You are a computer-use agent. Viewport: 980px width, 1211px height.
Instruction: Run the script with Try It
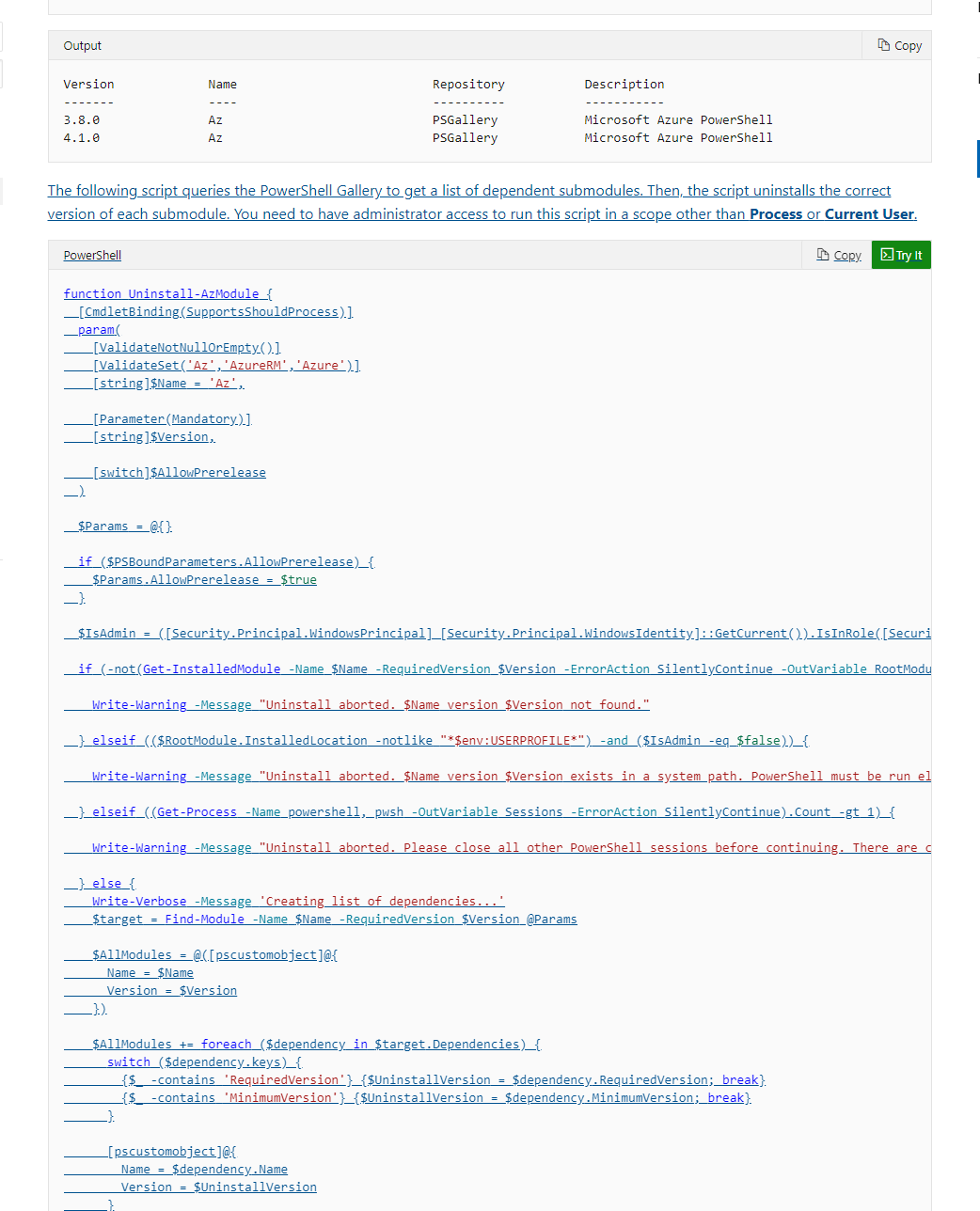point(901,255)
